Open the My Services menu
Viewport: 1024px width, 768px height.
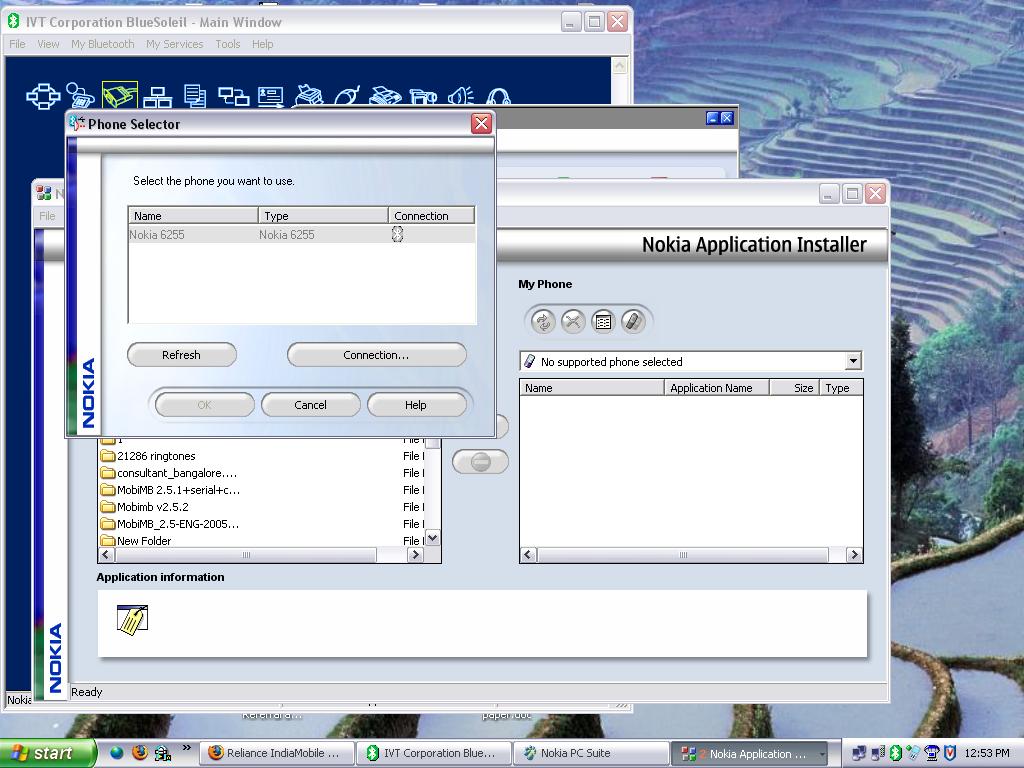click(174, 44)
